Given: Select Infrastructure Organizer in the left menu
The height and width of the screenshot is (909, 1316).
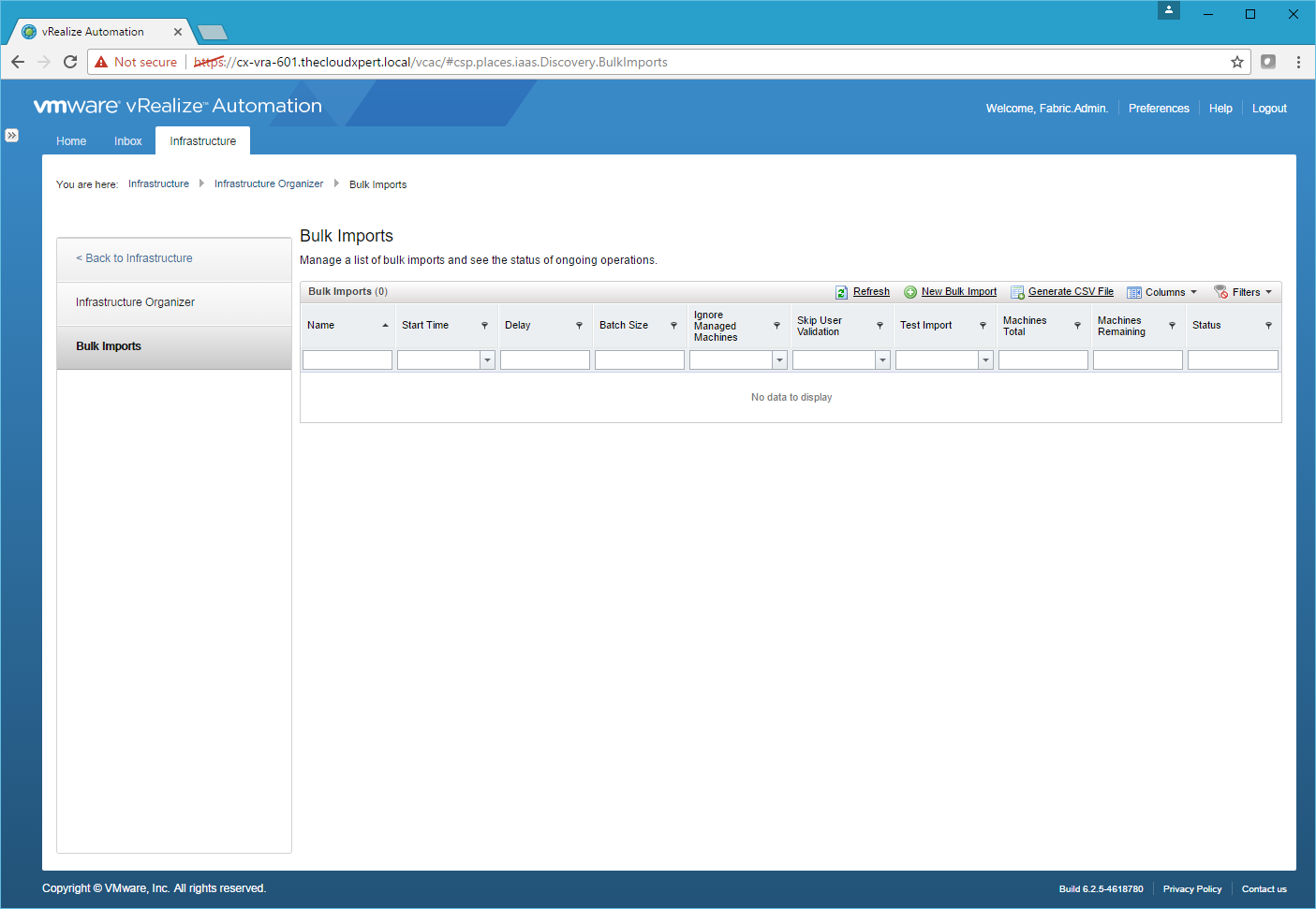Looking at the screenshot, I should [135, 302].
